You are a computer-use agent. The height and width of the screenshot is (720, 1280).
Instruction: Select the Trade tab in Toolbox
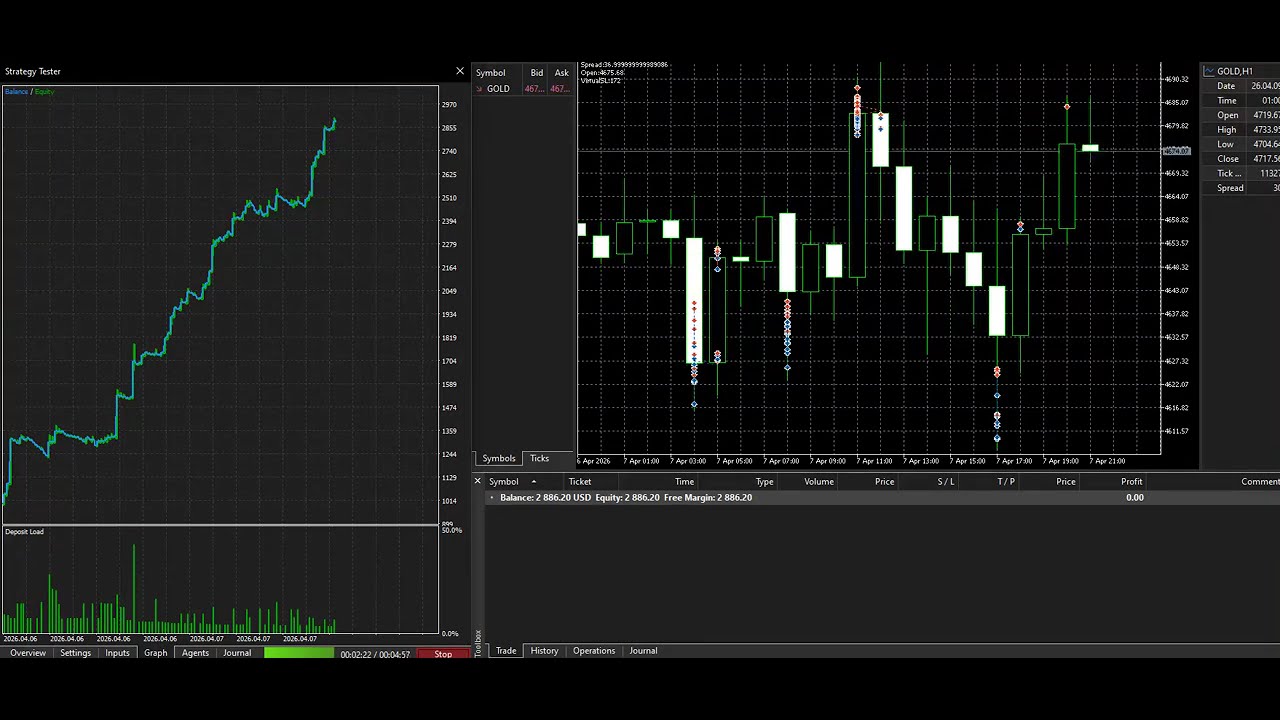[506, 650]
